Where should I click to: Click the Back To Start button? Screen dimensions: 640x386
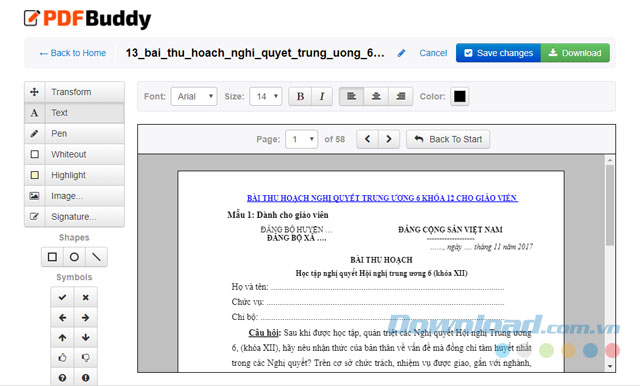(448, 139)
